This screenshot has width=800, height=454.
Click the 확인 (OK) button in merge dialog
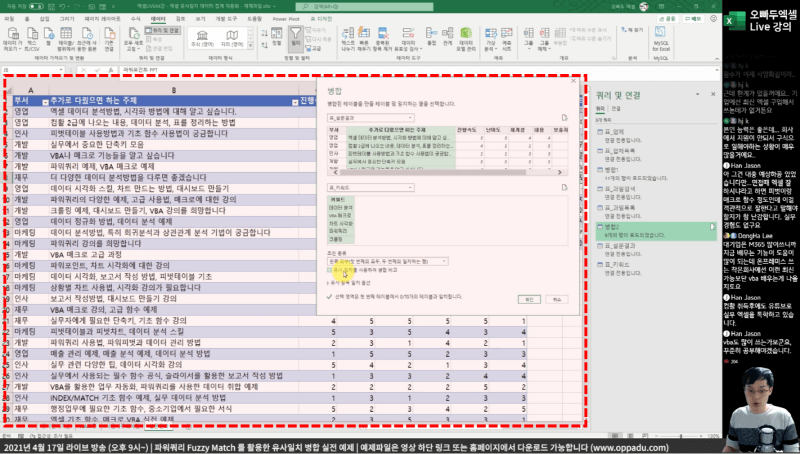pos(524,298)
